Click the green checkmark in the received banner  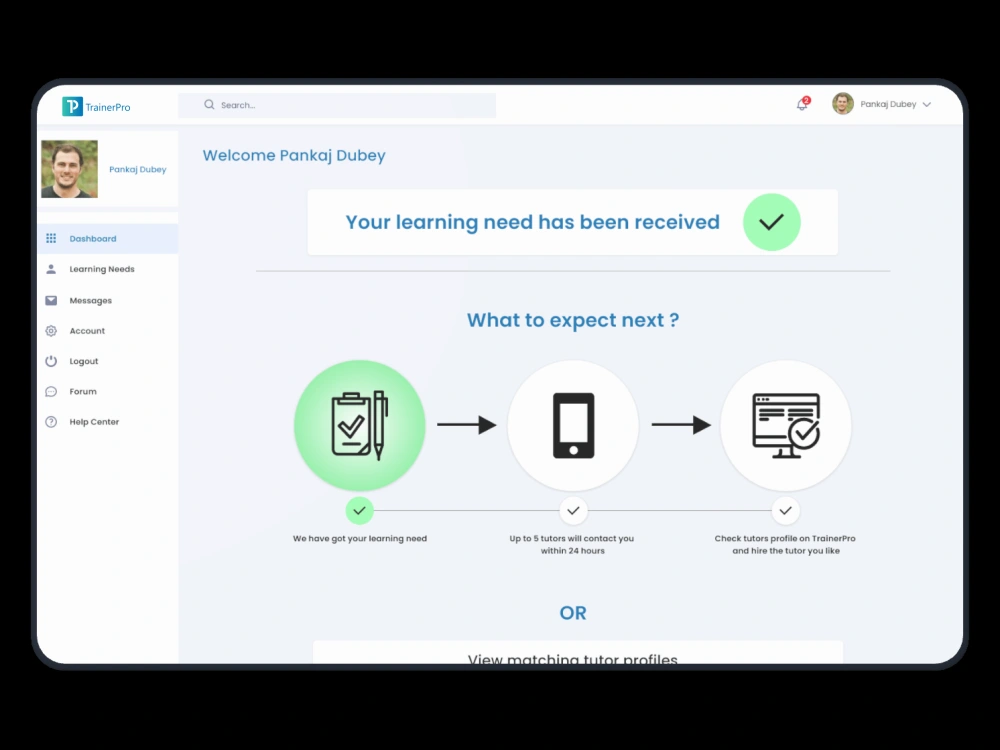pyautogui.click(x=772, y=222)
